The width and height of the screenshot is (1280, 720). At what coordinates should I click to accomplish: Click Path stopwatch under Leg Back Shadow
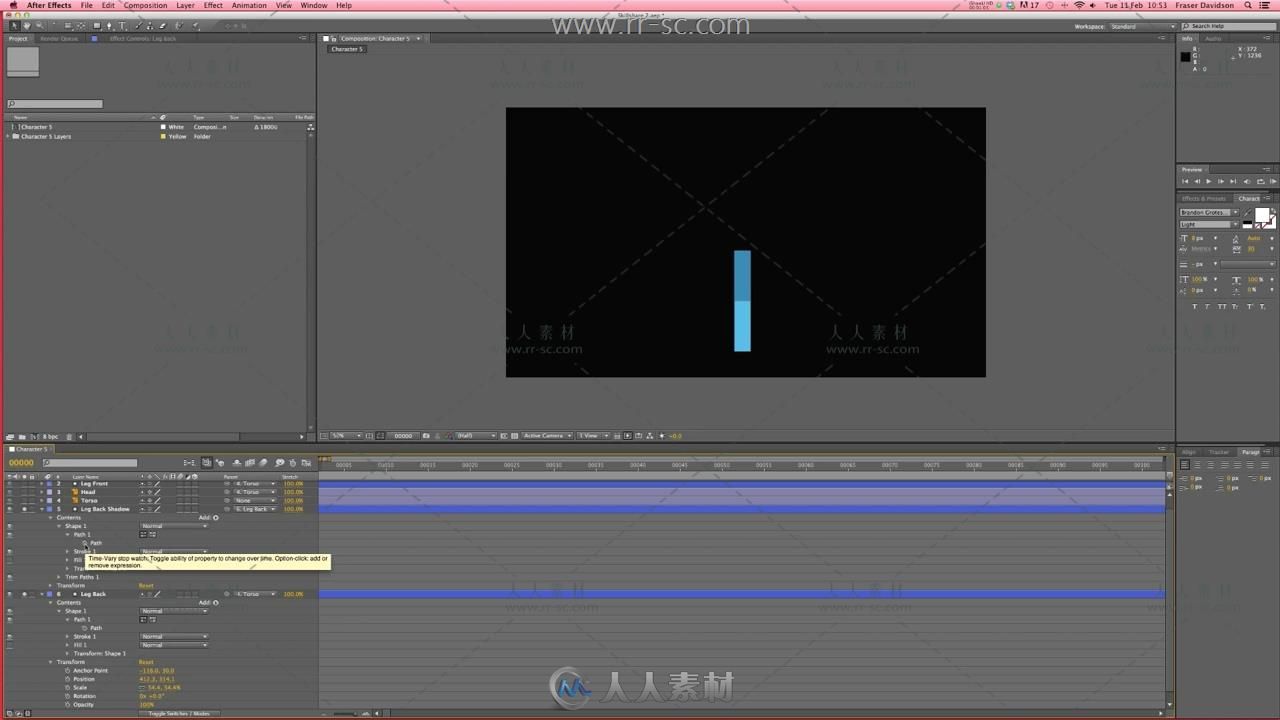click(x=85, y=543)
